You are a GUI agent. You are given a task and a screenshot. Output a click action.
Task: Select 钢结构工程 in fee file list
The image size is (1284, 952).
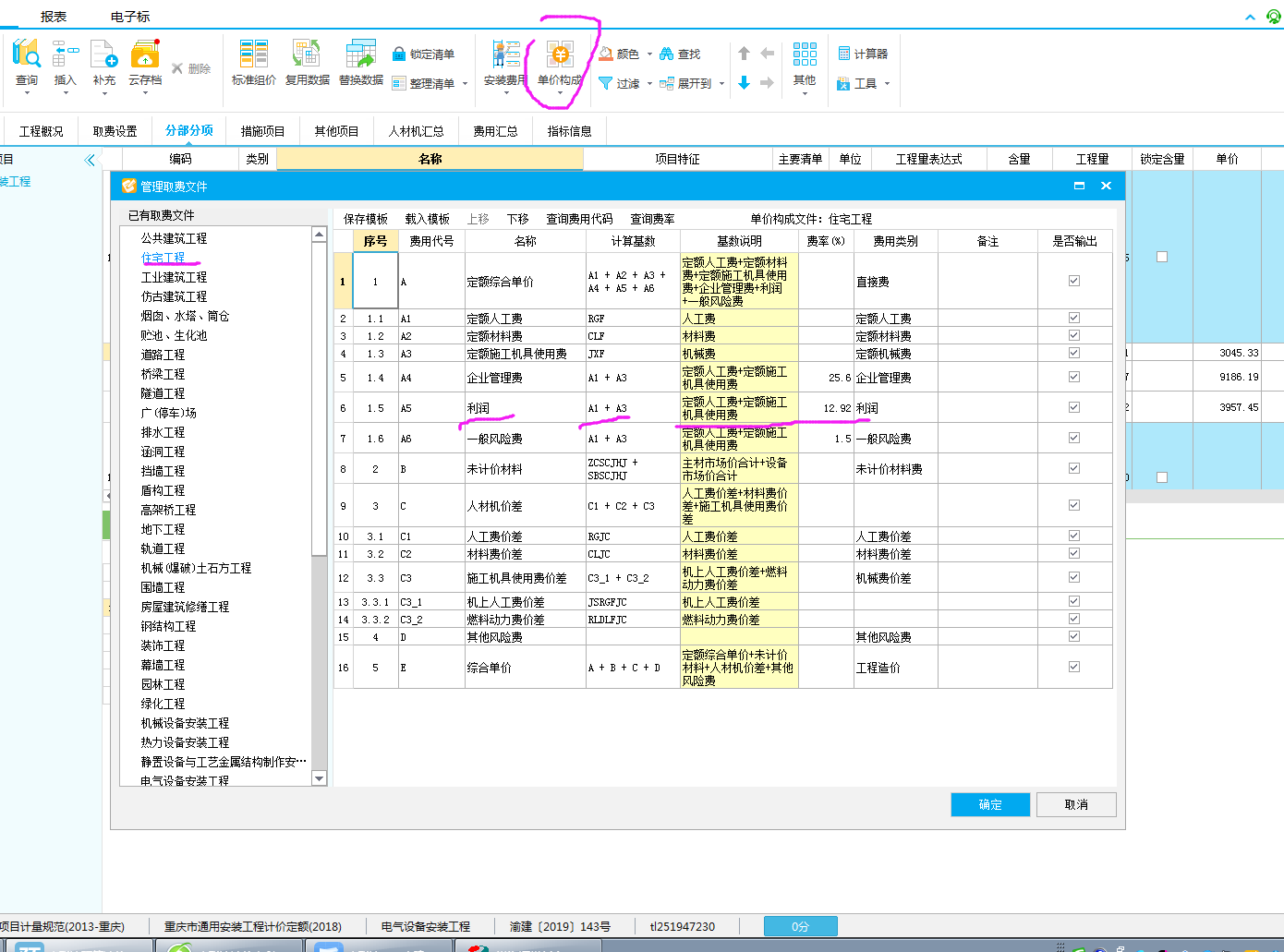tap(168, 626)
